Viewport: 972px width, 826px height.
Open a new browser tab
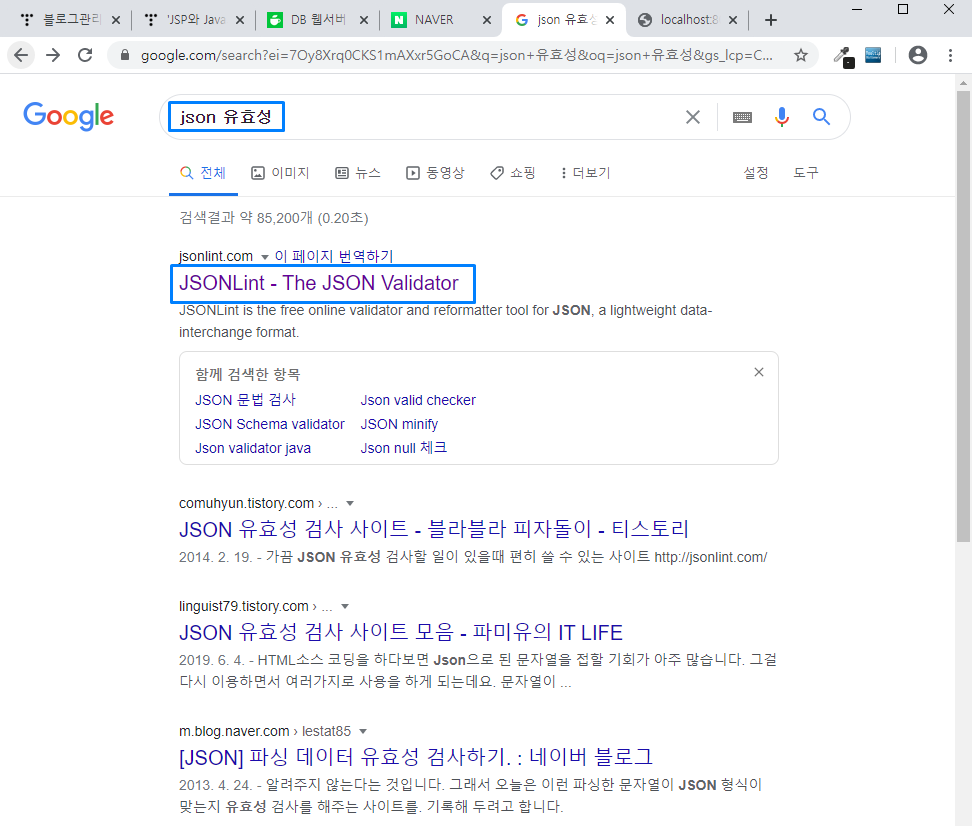point(771,20)
